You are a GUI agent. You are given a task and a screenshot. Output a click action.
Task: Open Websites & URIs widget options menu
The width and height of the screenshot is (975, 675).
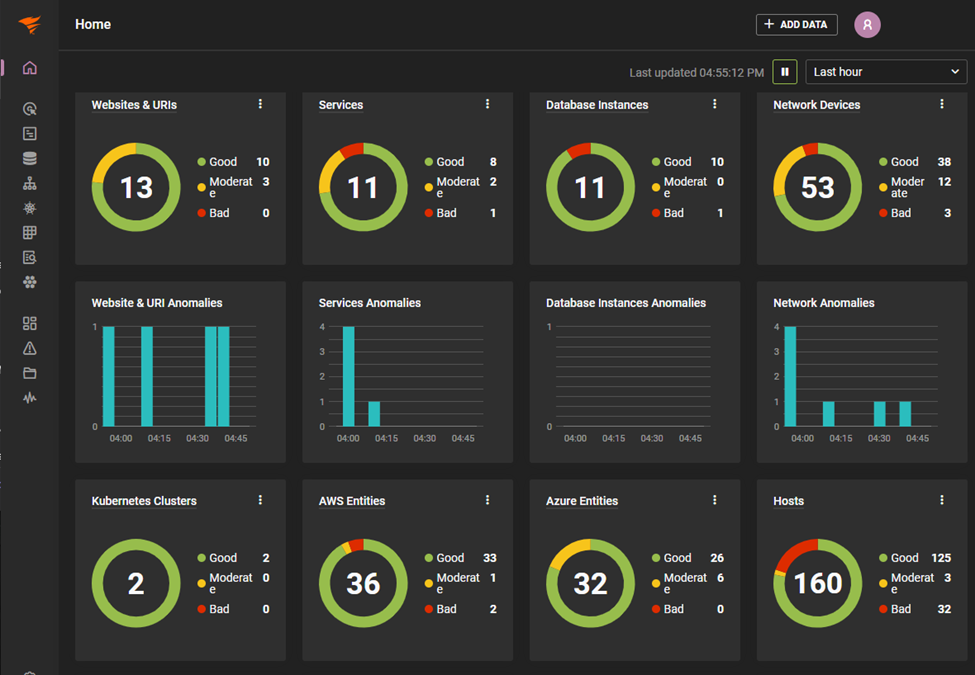(260, 104)
